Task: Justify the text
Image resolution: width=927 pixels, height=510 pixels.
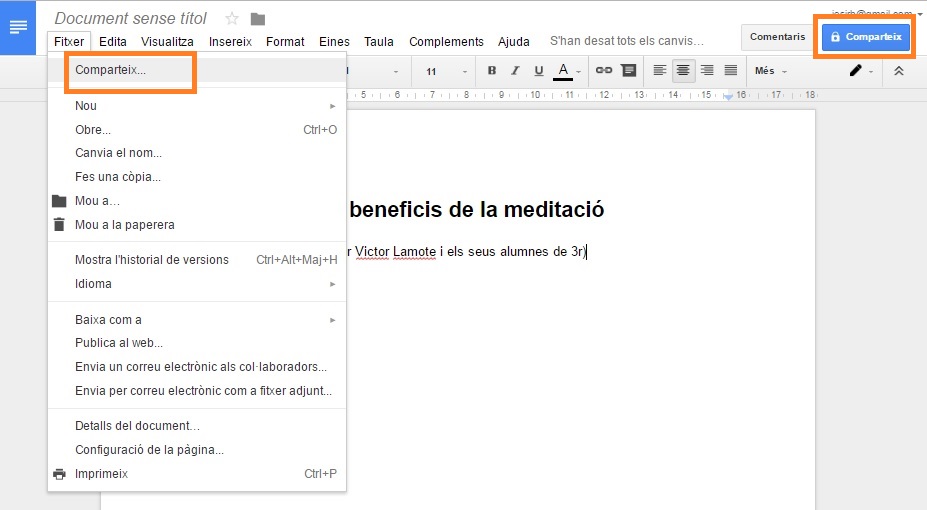Action: point(731,70)
